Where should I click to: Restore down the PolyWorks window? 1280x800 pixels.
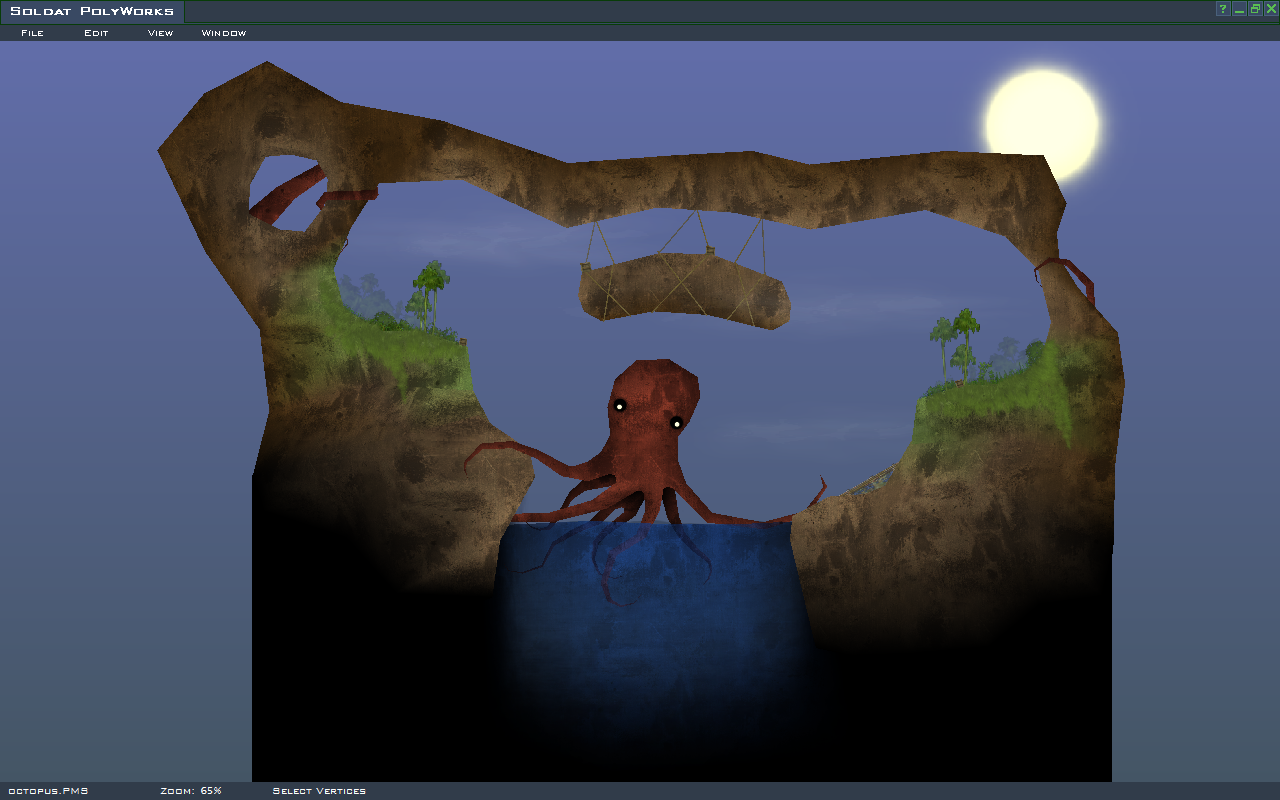[x=1255, y=9]
